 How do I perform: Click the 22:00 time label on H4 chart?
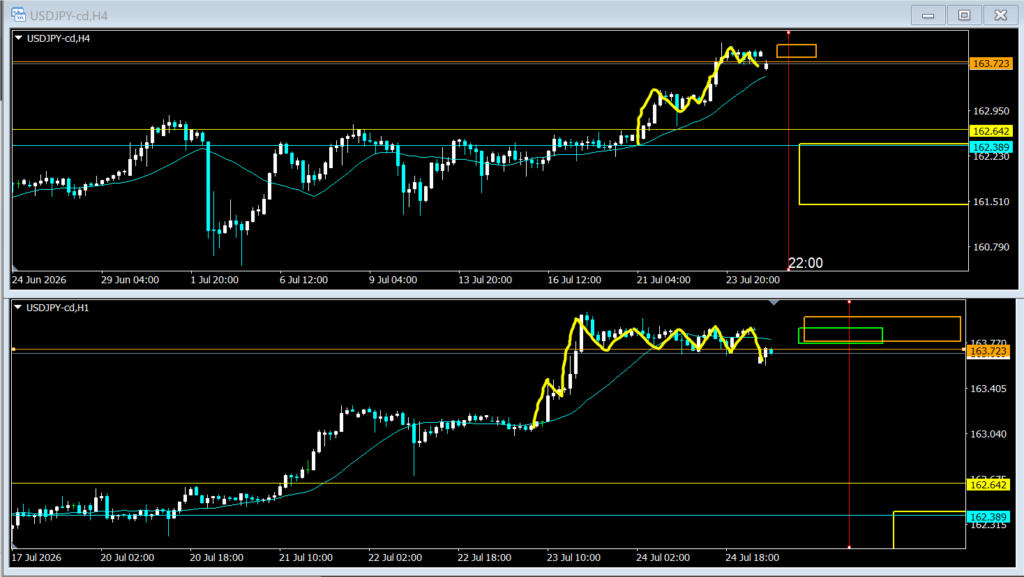point(805,263)
